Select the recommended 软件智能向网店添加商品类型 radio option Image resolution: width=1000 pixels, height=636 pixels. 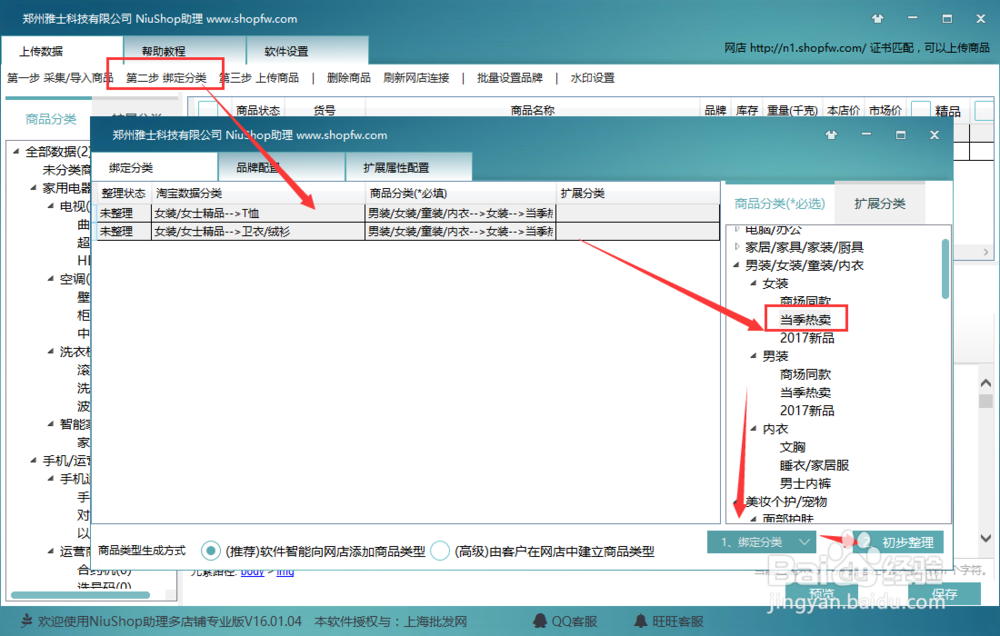pyautogui.click(x=210, y=551)
